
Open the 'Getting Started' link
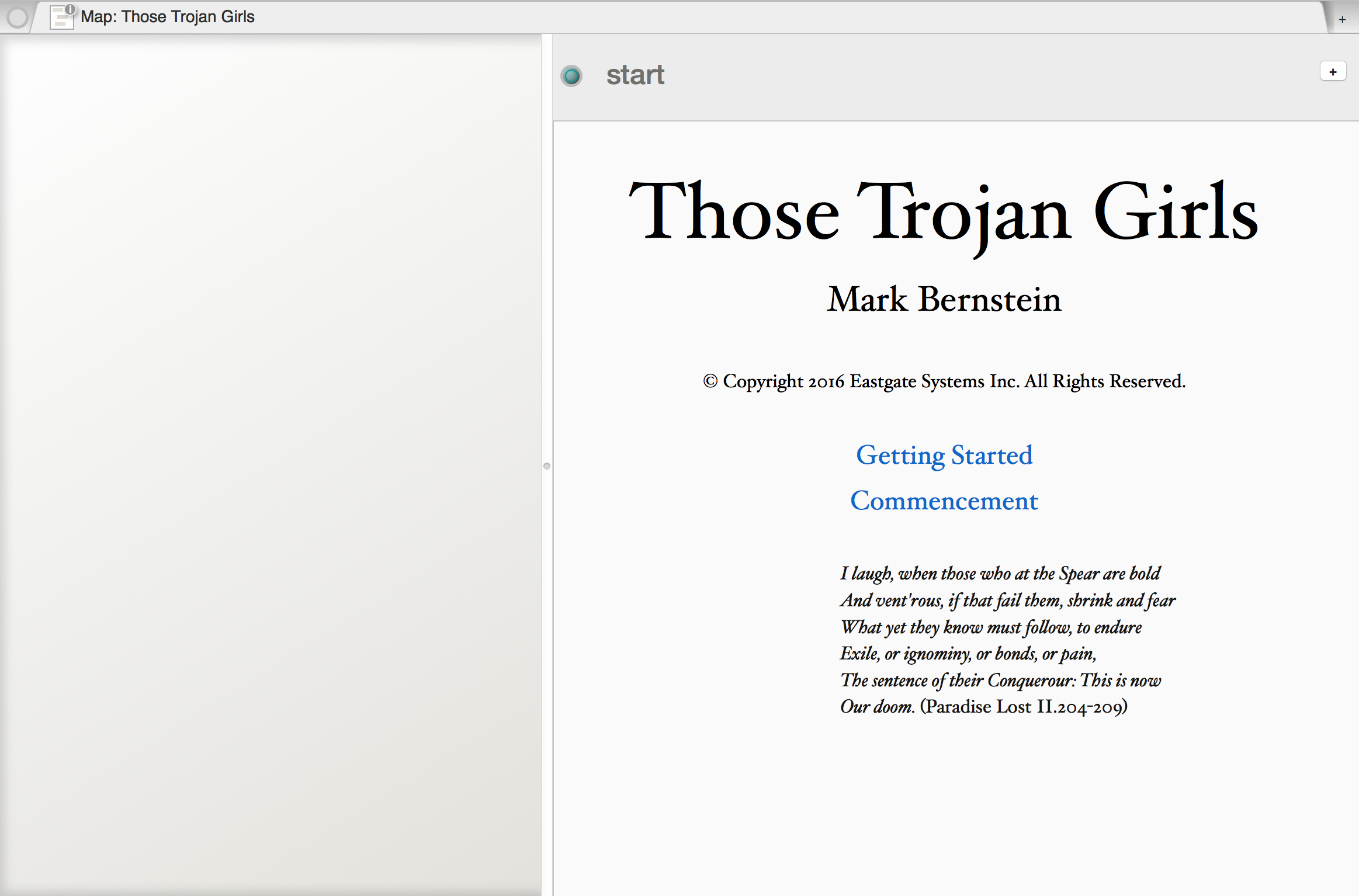click(x=944, y=455)
